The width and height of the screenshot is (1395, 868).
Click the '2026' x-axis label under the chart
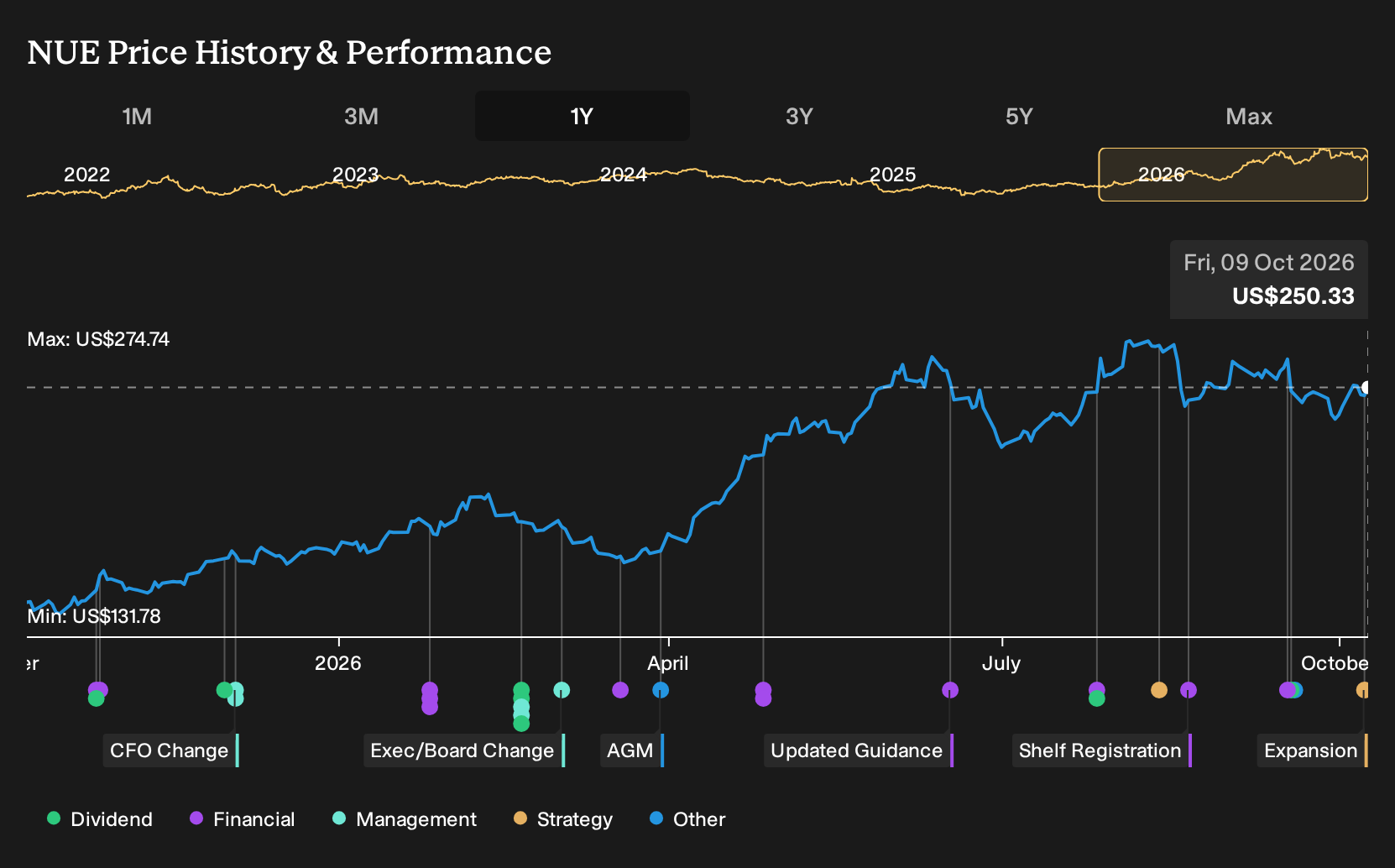(x=338, y=663)
